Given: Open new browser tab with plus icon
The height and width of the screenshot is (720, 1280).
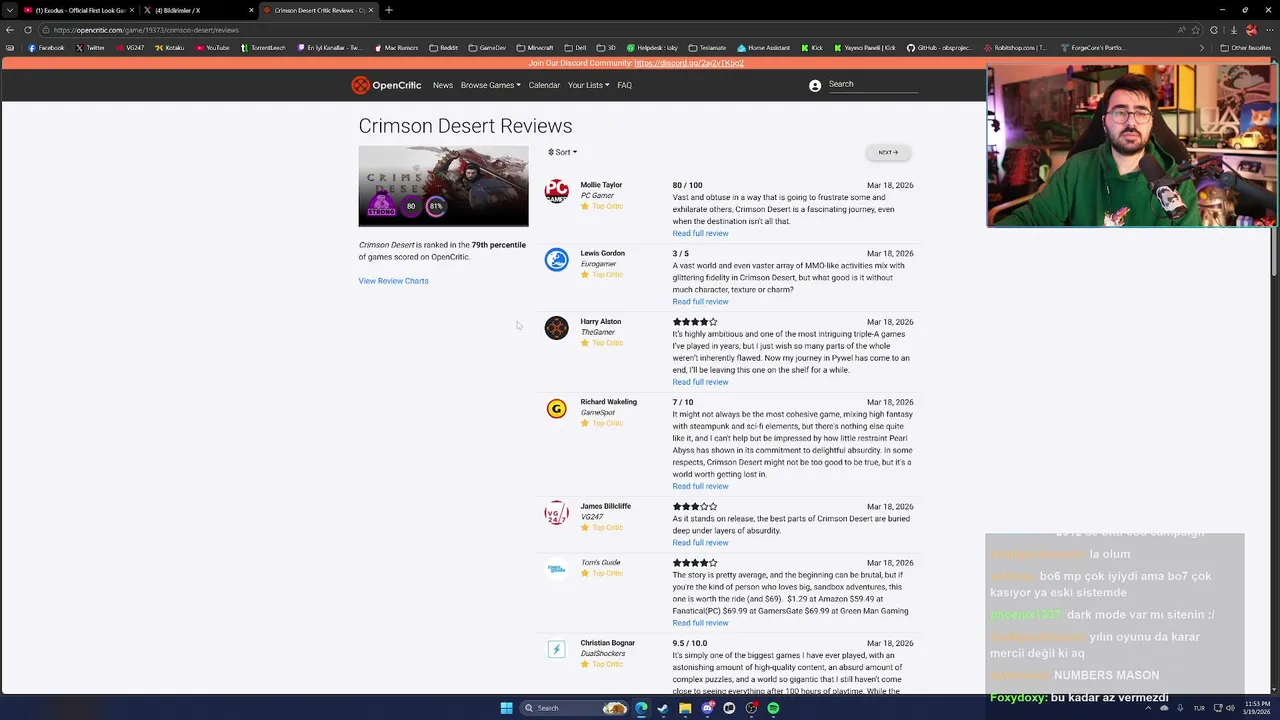Looking at the screenshot, I should [388, 10].
